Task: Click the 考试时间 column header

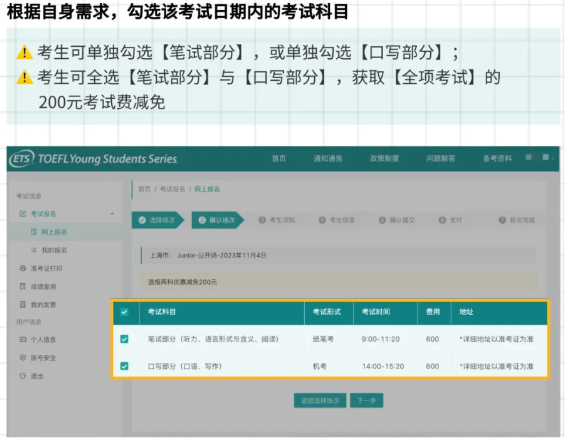Action: [x=376, y=312]
